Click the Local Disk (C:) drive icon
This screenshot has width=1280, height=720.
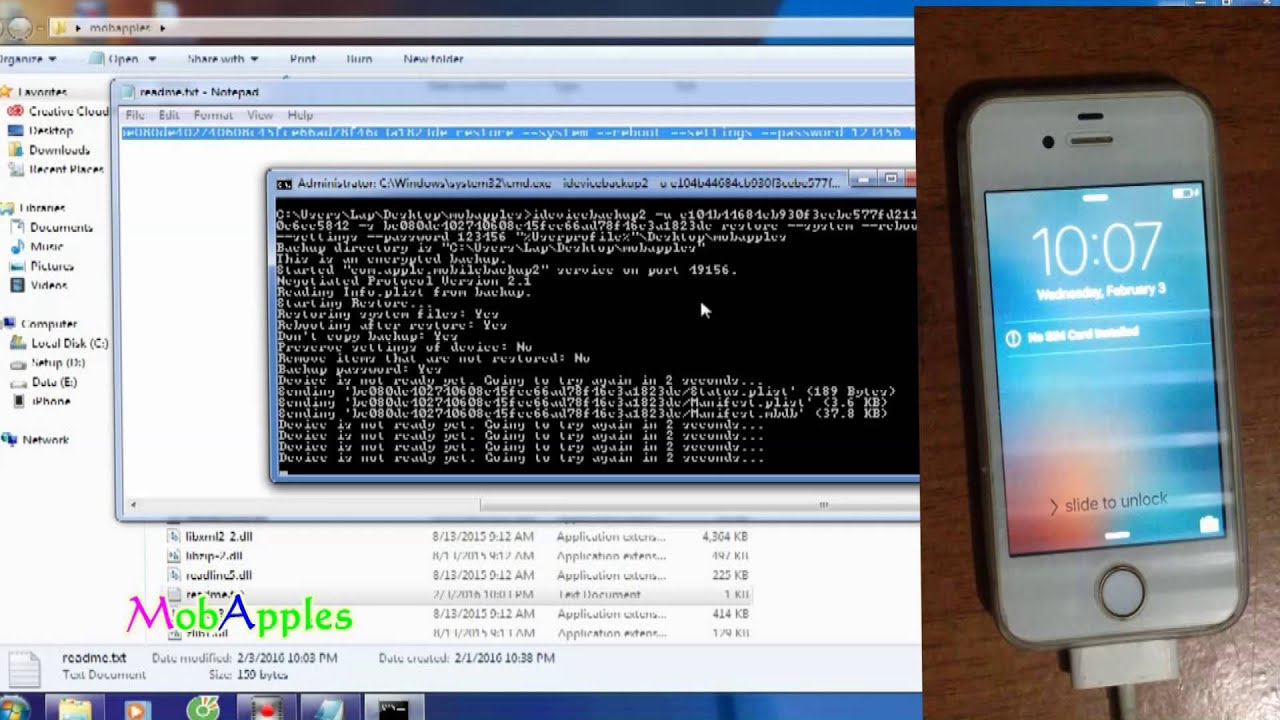pos(18,343)
